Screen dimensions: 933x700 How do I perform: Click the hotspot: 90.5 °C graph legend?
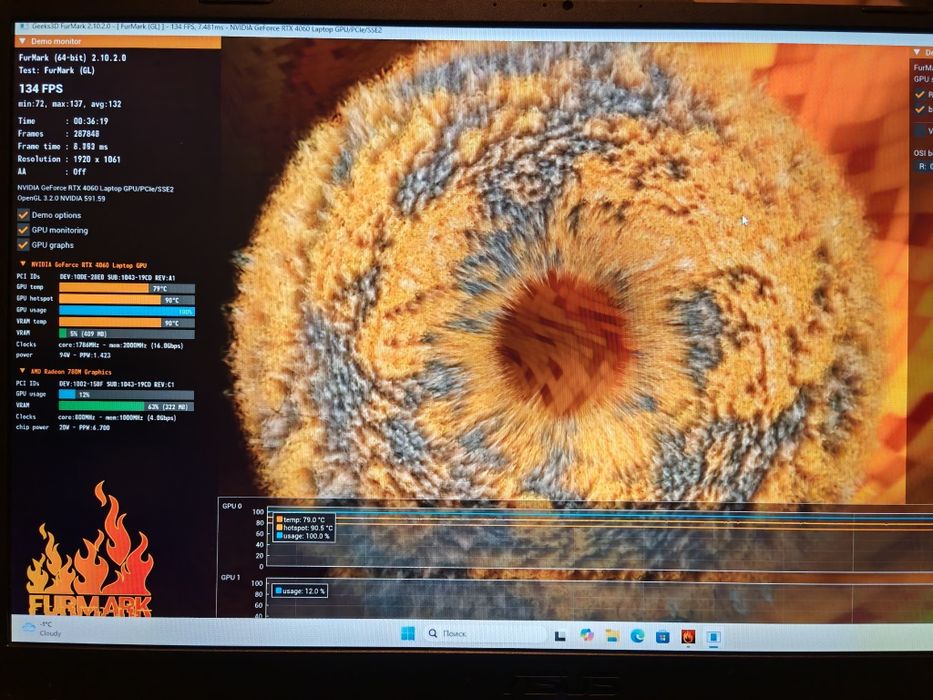click(x=304, y=528)
